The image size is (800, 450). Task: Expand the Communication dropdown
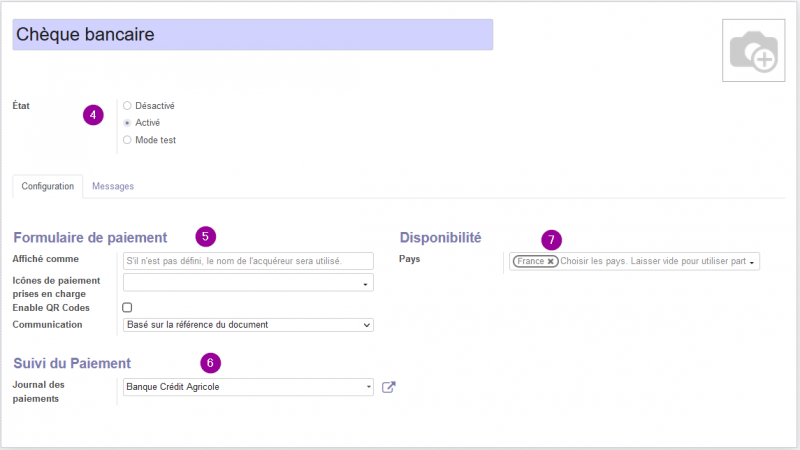coord(248,325)
